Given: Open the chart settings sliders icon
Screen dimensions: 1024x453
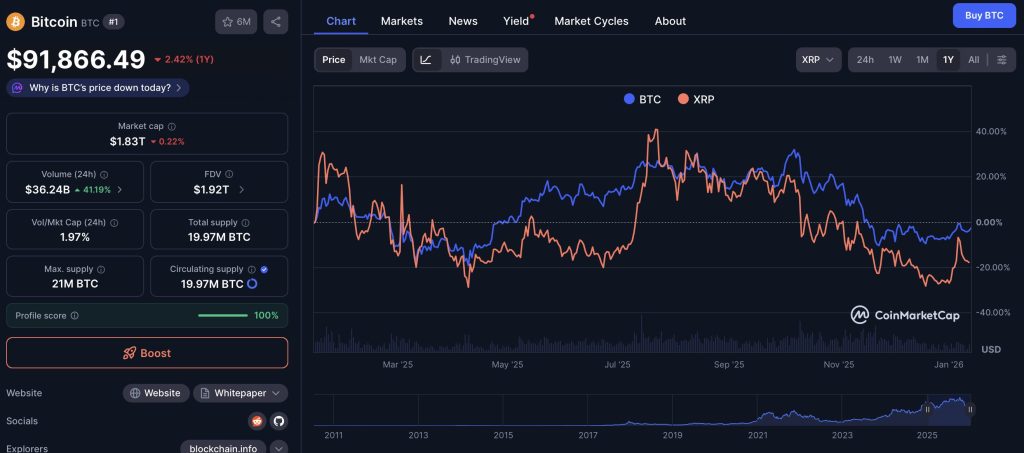Looking at the screenshot, I should point(1001,60).
